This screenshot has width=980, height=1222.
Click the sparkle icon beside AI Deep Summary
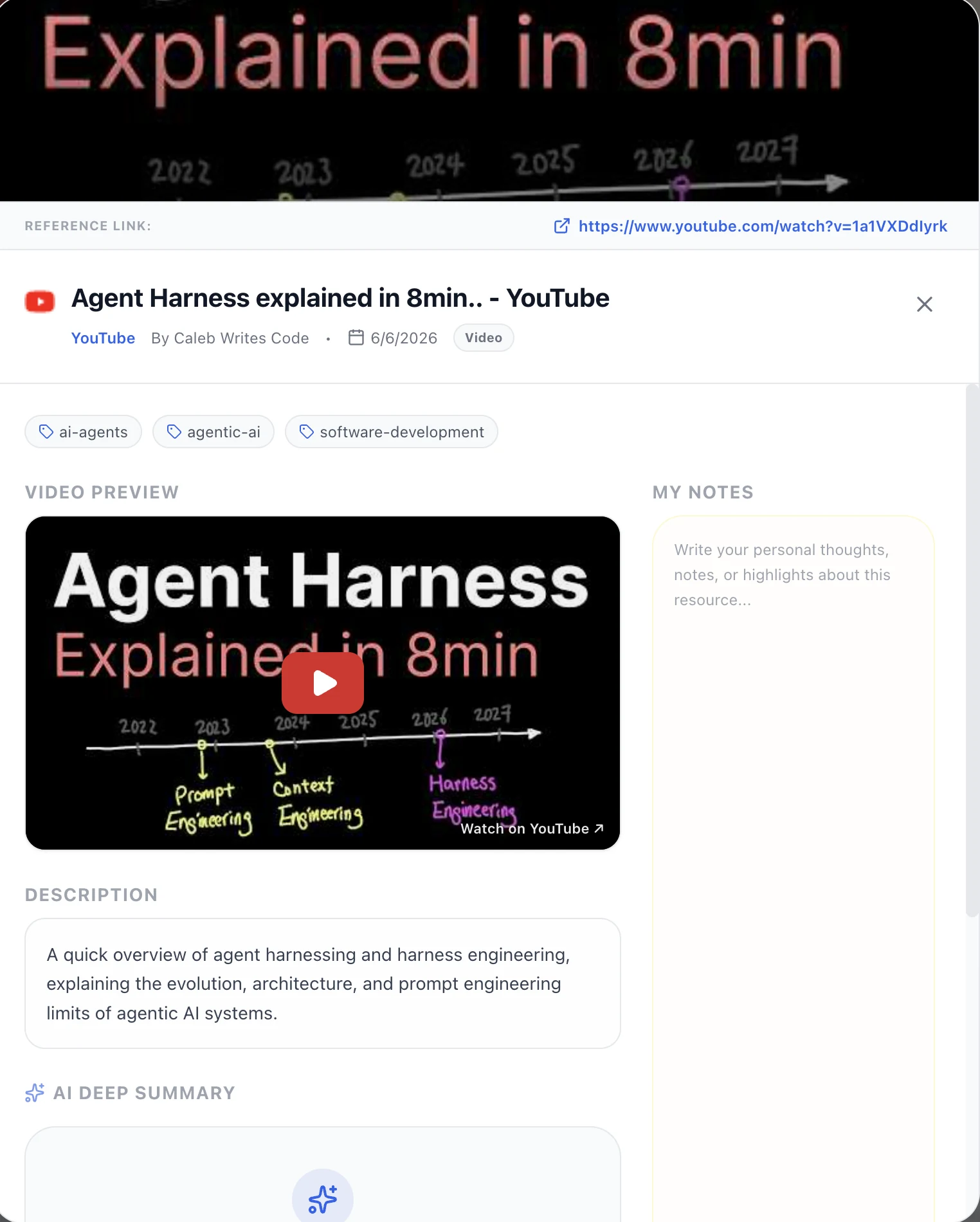click(x=35, y=1093)
